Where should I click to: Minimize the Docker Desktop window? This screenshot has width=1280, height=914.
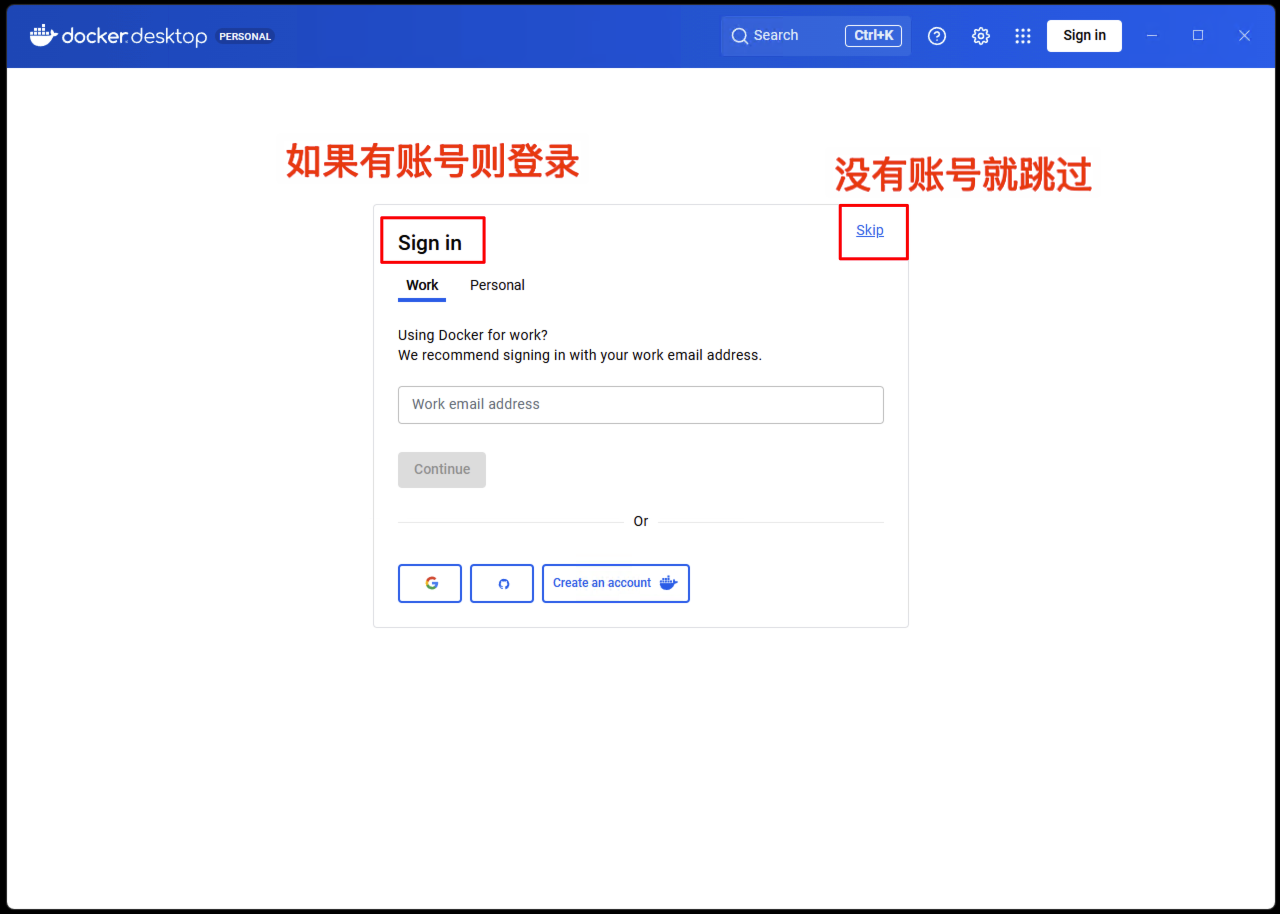point(1152,36)
